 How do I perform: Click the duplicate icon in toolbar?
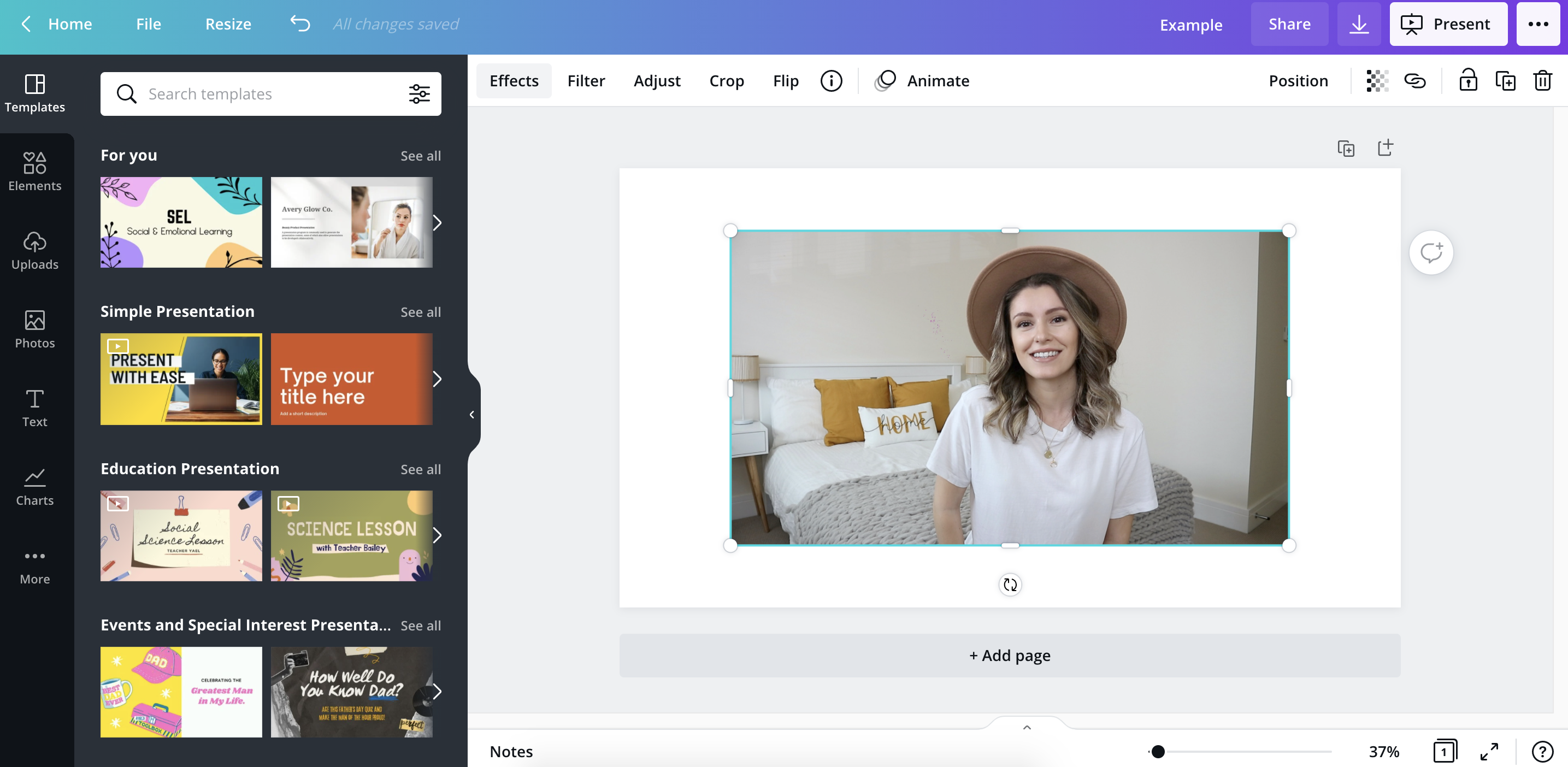pos(1505,80)
